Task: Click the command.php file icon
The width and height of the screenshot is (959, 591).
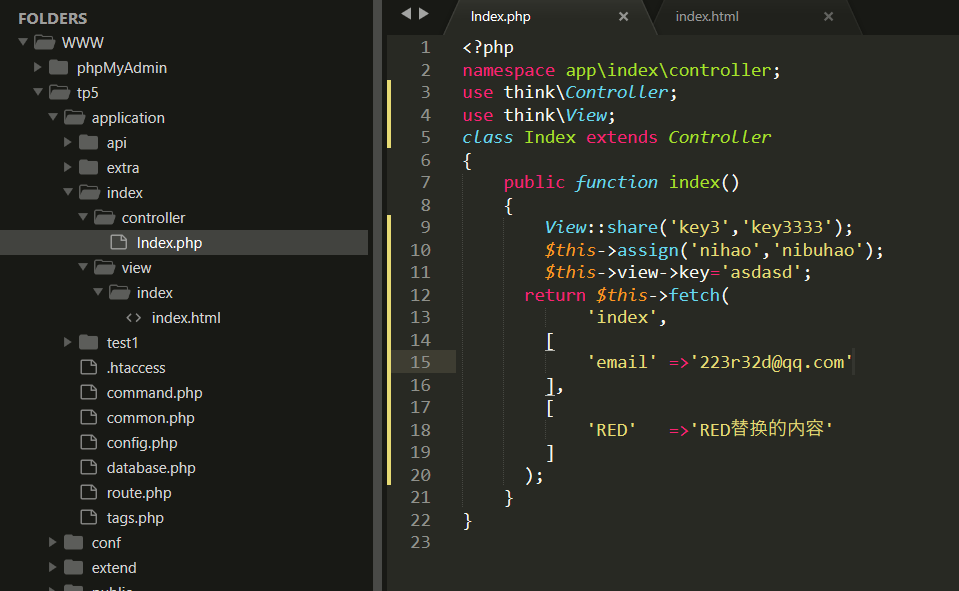Action: 89,393
